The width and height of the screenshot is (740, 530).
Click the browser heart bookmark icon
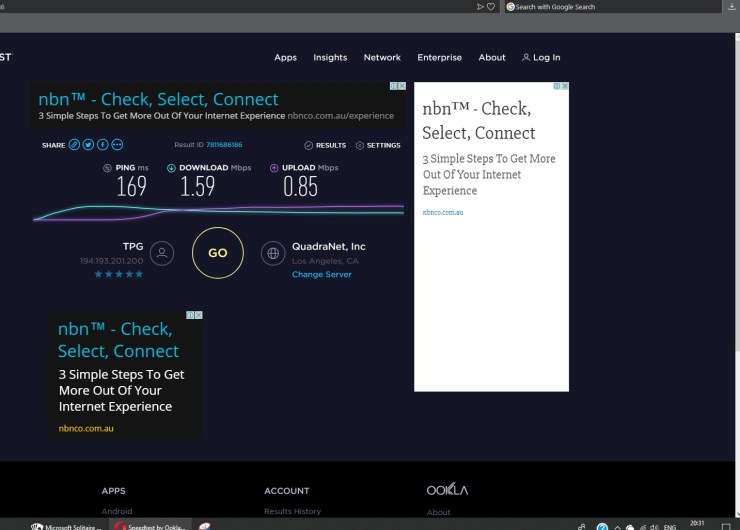click(x=491, y=7)
